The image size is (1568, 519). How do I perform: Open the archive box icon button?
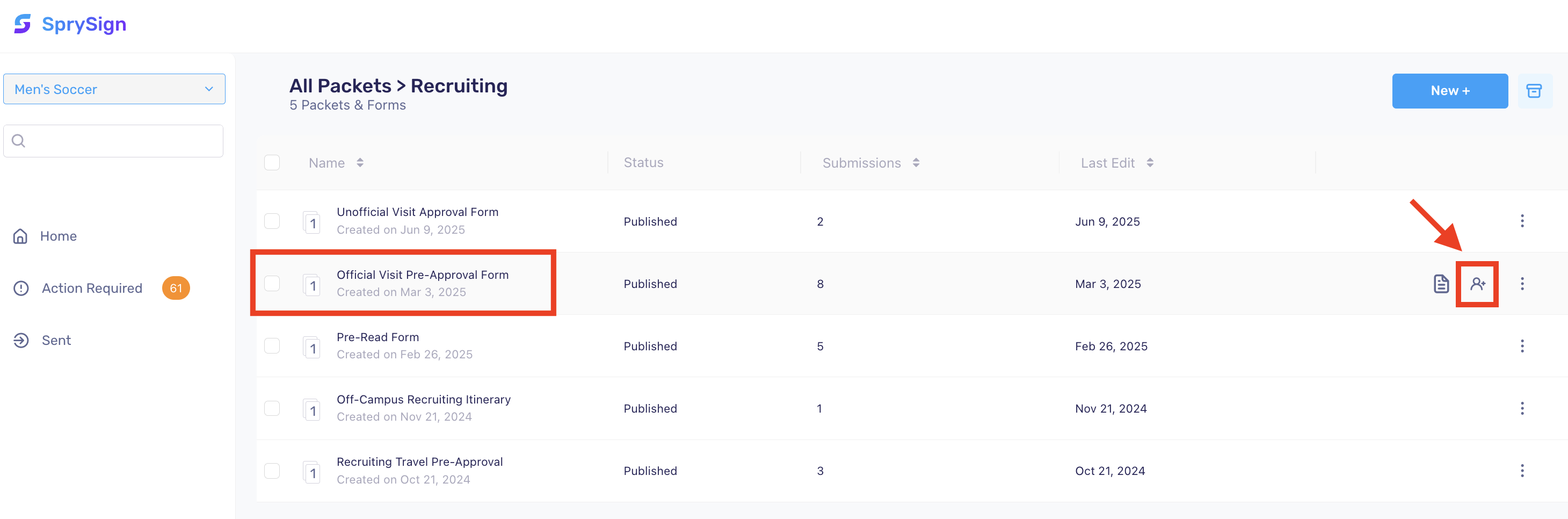pyautogui.click(x=1534, y=91)
